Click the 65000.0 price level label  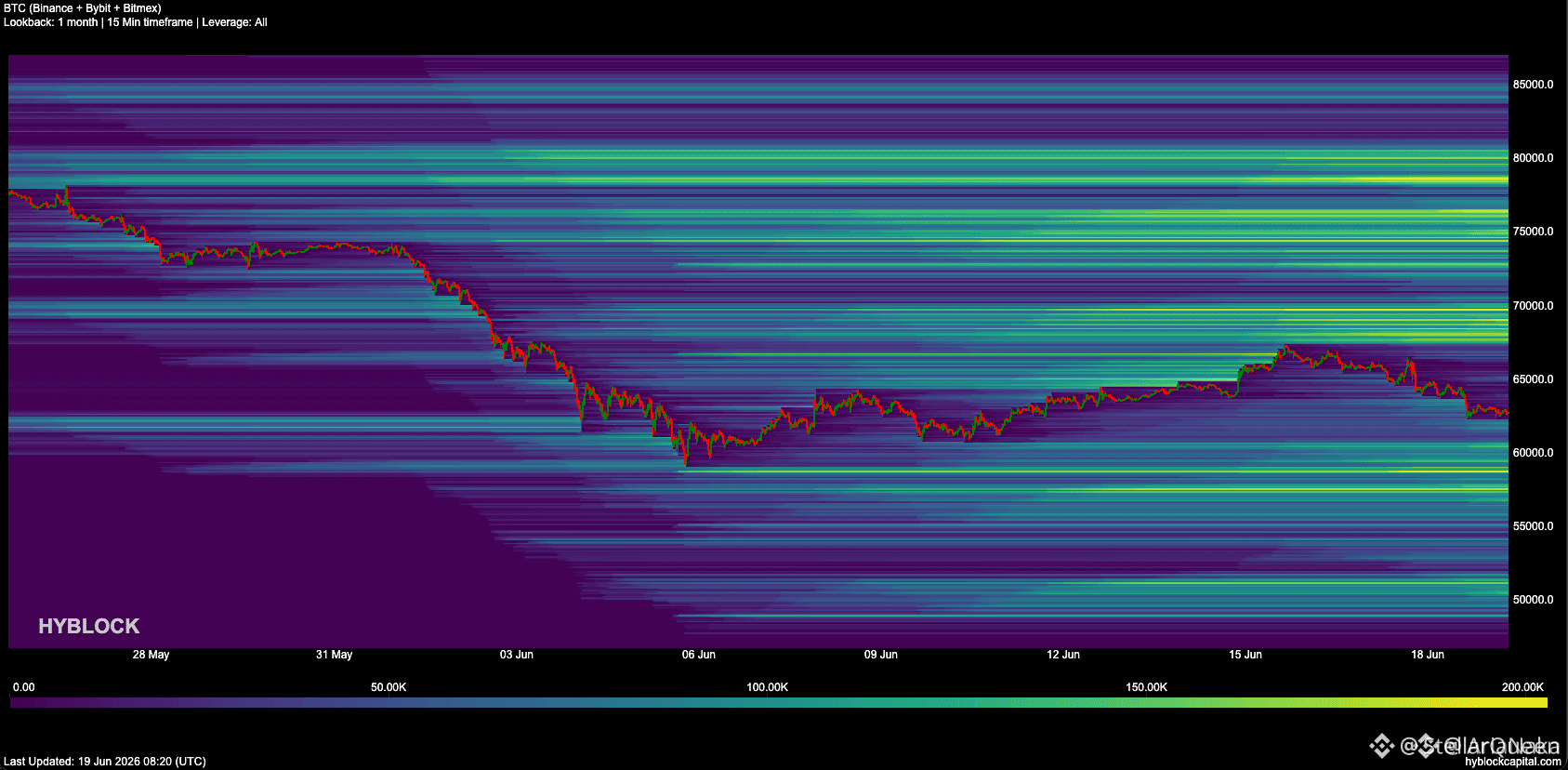tap(1533, 379)
